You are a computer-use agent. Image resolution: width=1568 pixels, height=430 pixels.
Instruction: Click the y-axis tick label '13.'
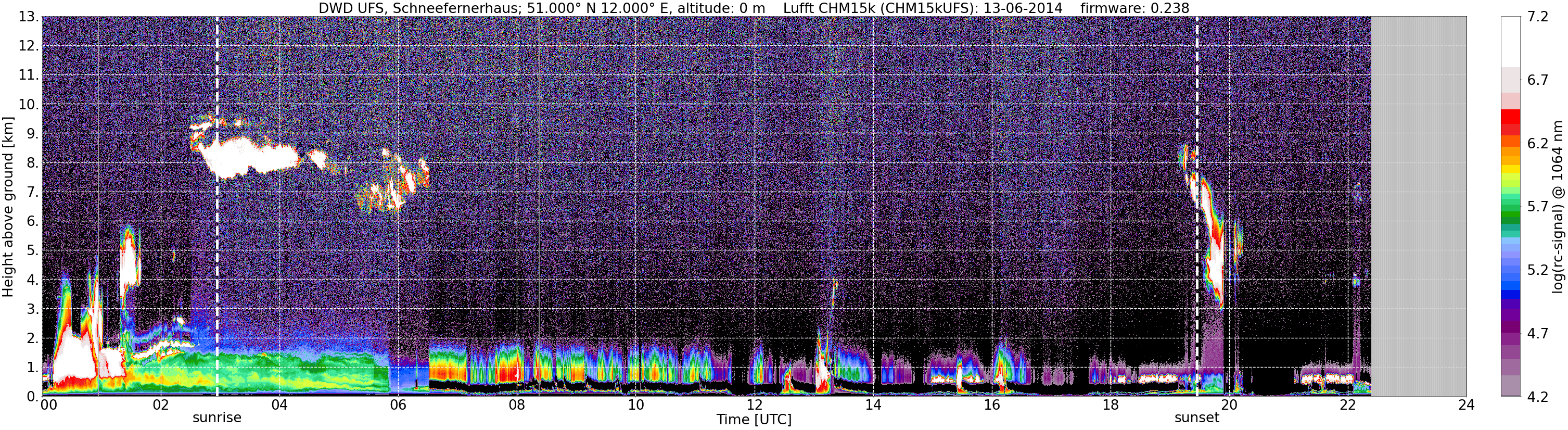(x=29, y=17)
